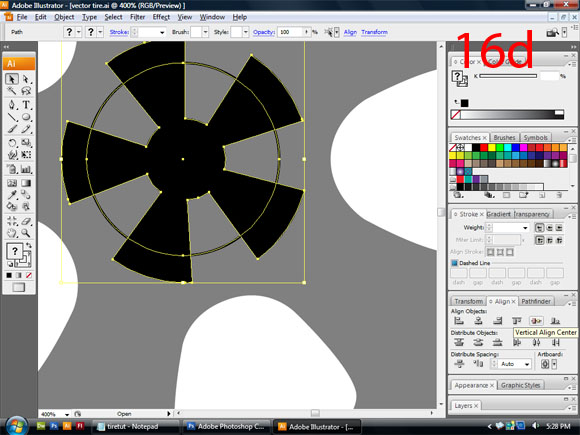Toggle the butt cap stroke option
Viewport: 580px width, 435px height.
click(x=540, y=227)
